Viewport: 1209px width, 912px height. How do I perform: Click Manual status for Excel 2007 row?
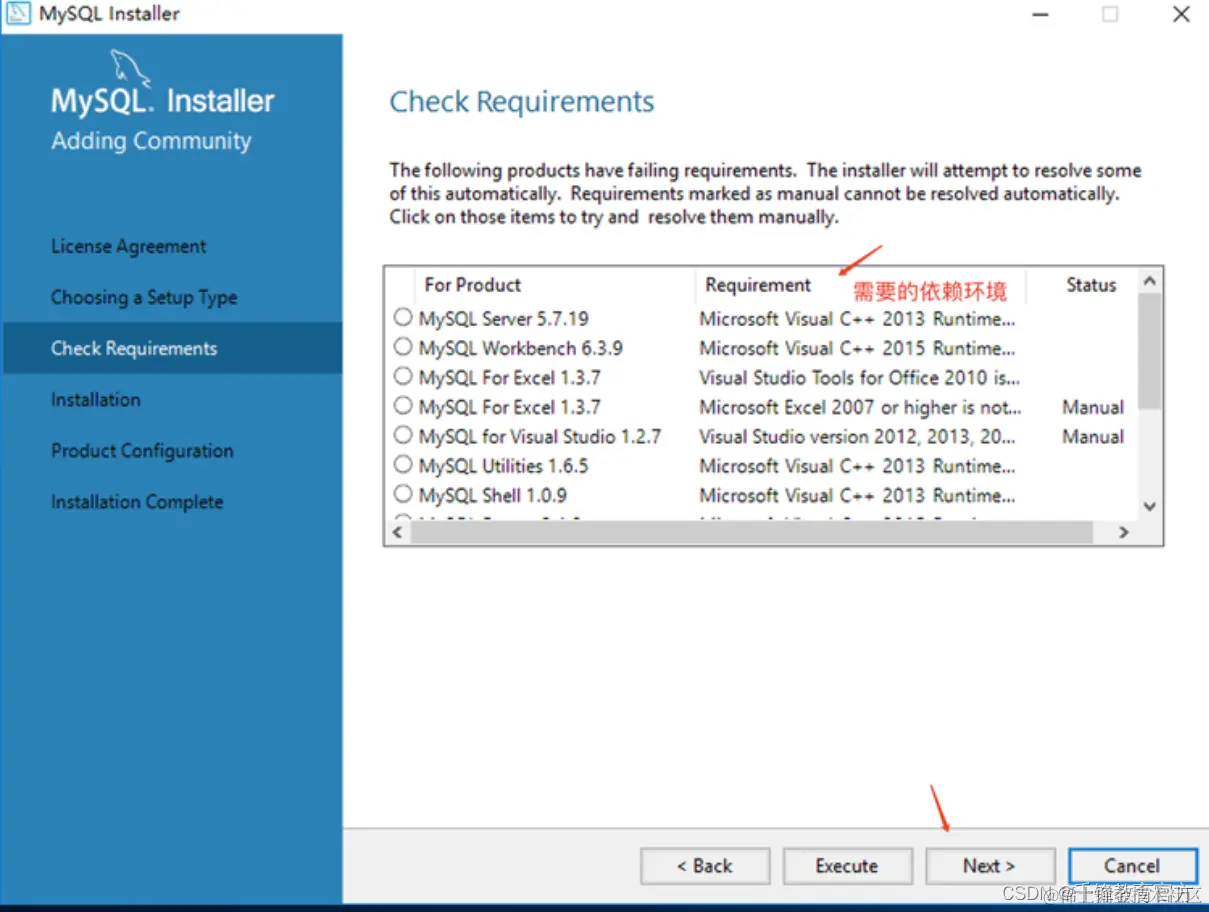(1093, 407)
